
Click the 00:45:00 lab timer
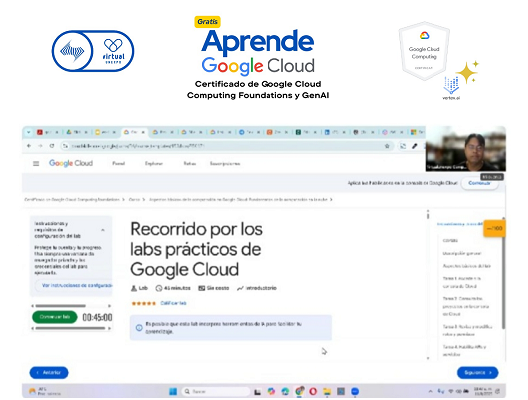(x=97, y=318)
